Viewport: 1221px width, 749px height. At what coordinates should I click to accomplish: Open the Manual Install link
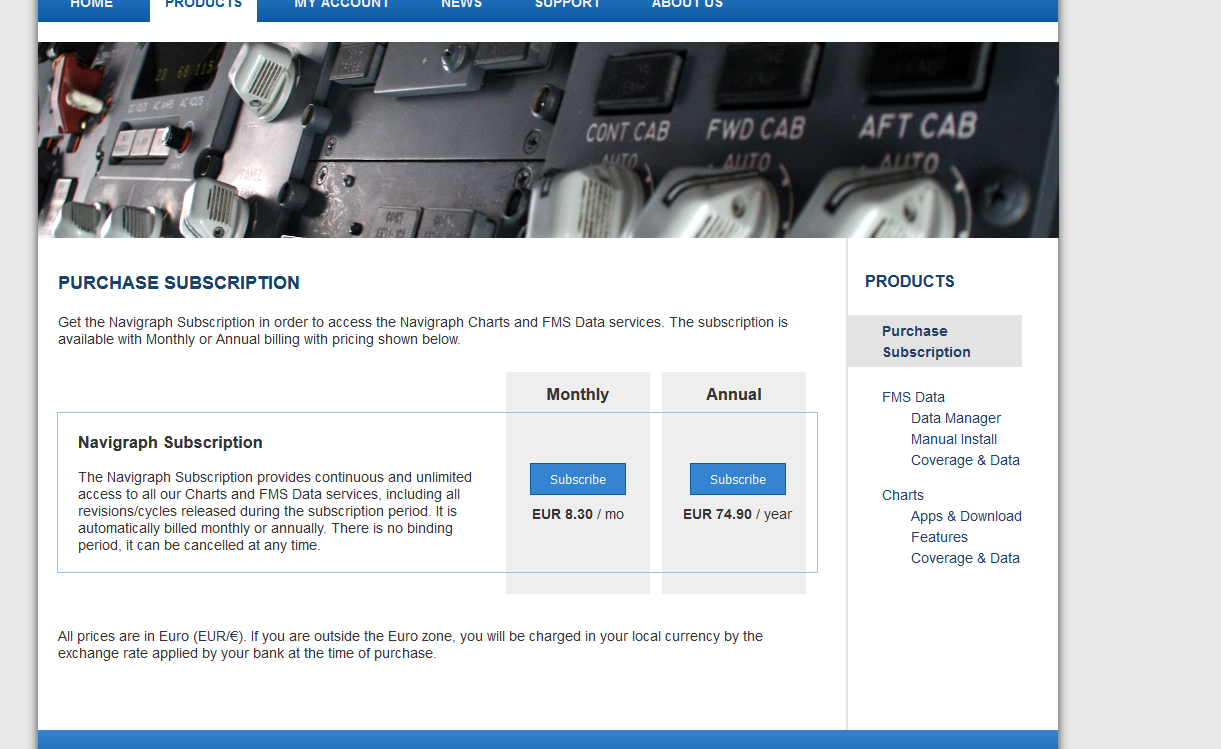954,439
